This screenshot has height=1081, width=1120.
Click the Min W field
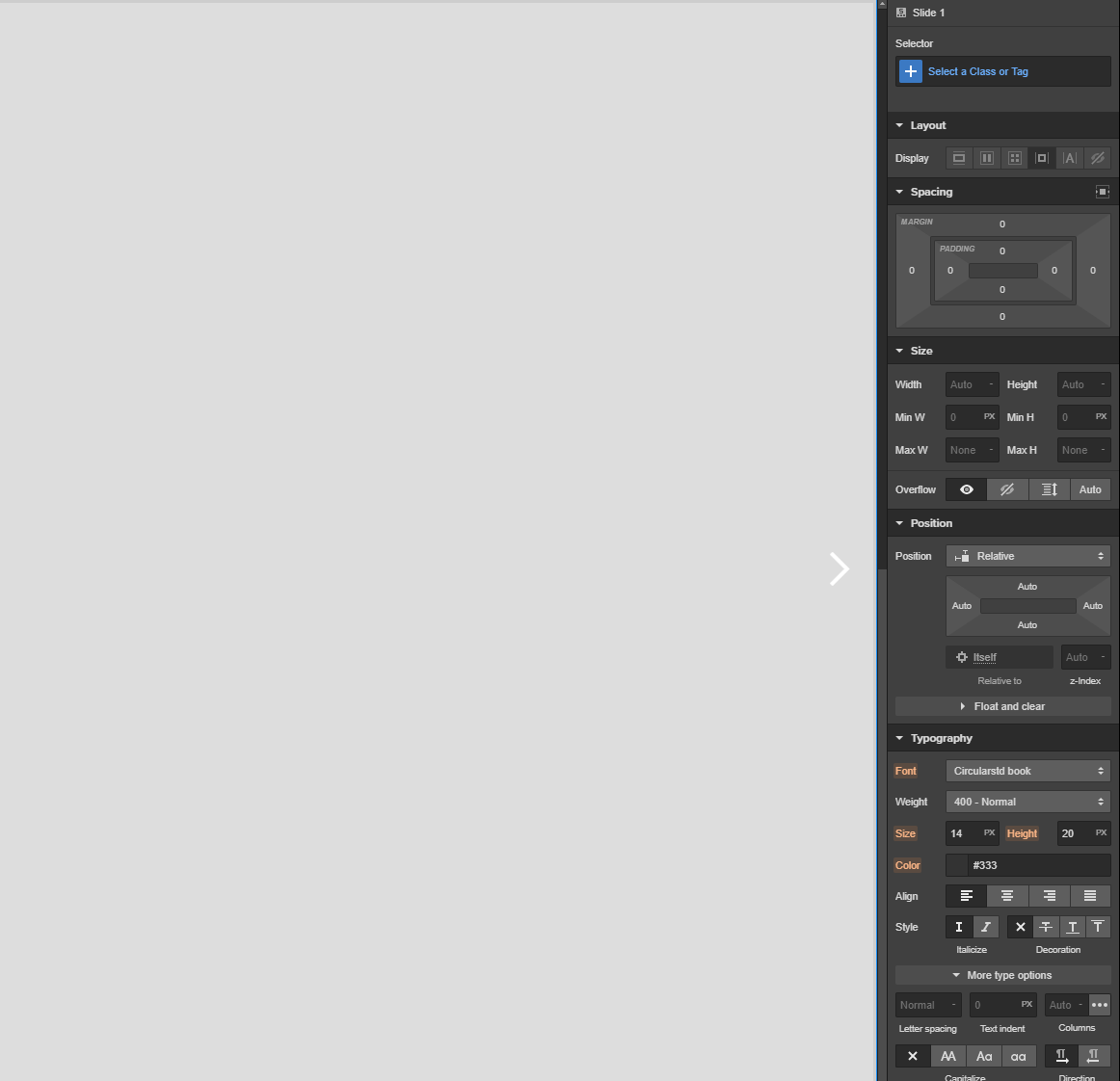point(973,417)
